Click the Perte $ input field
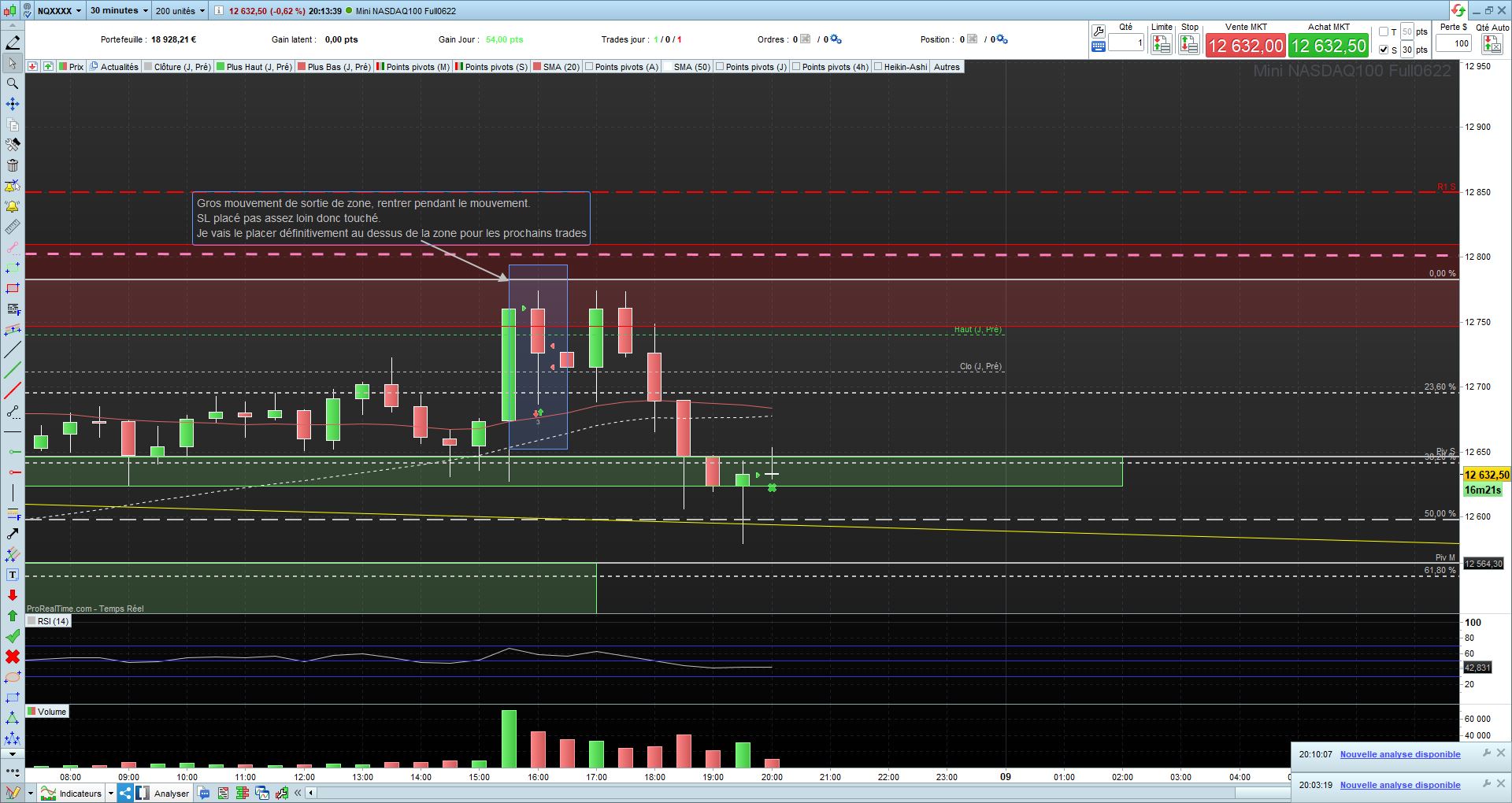Screen dimensions: 1512x803 click(x=1454, y=43)
